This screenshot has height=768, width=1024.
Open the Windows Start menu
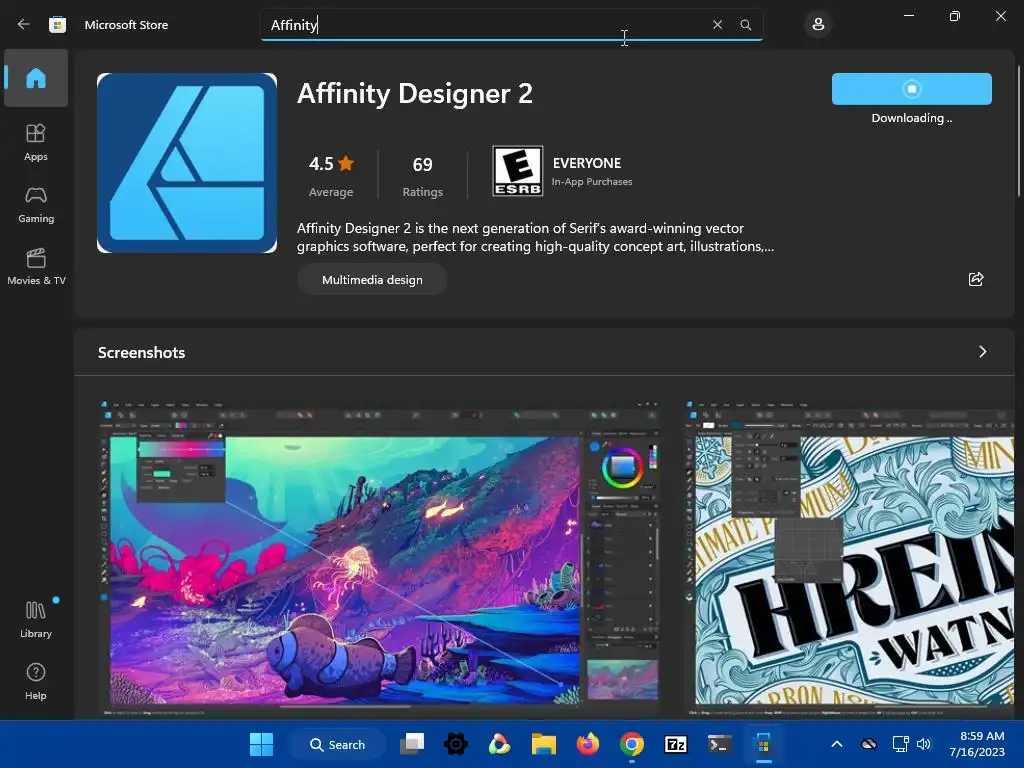point(261,744)
